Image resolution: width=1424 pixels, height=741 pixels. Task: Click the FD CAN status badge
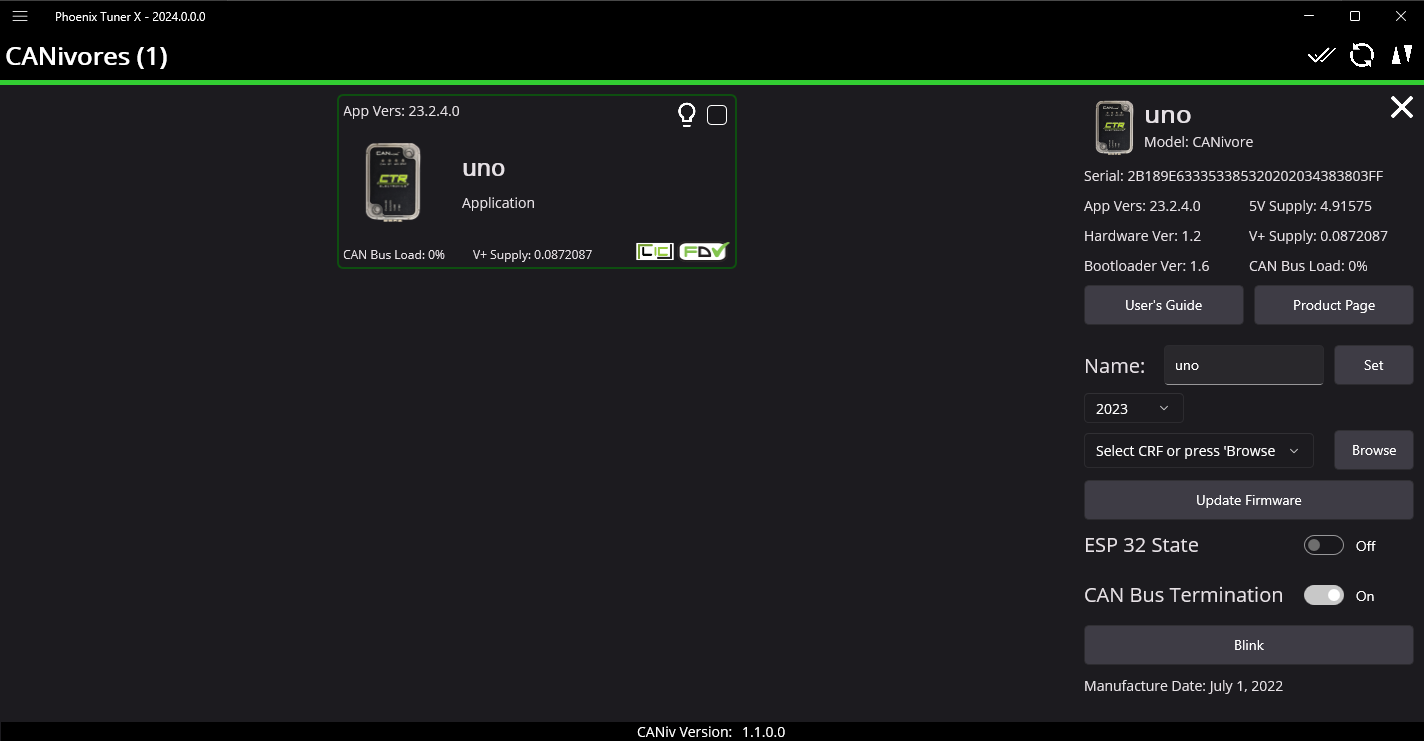pyautogui.click(x=705, y=251)
